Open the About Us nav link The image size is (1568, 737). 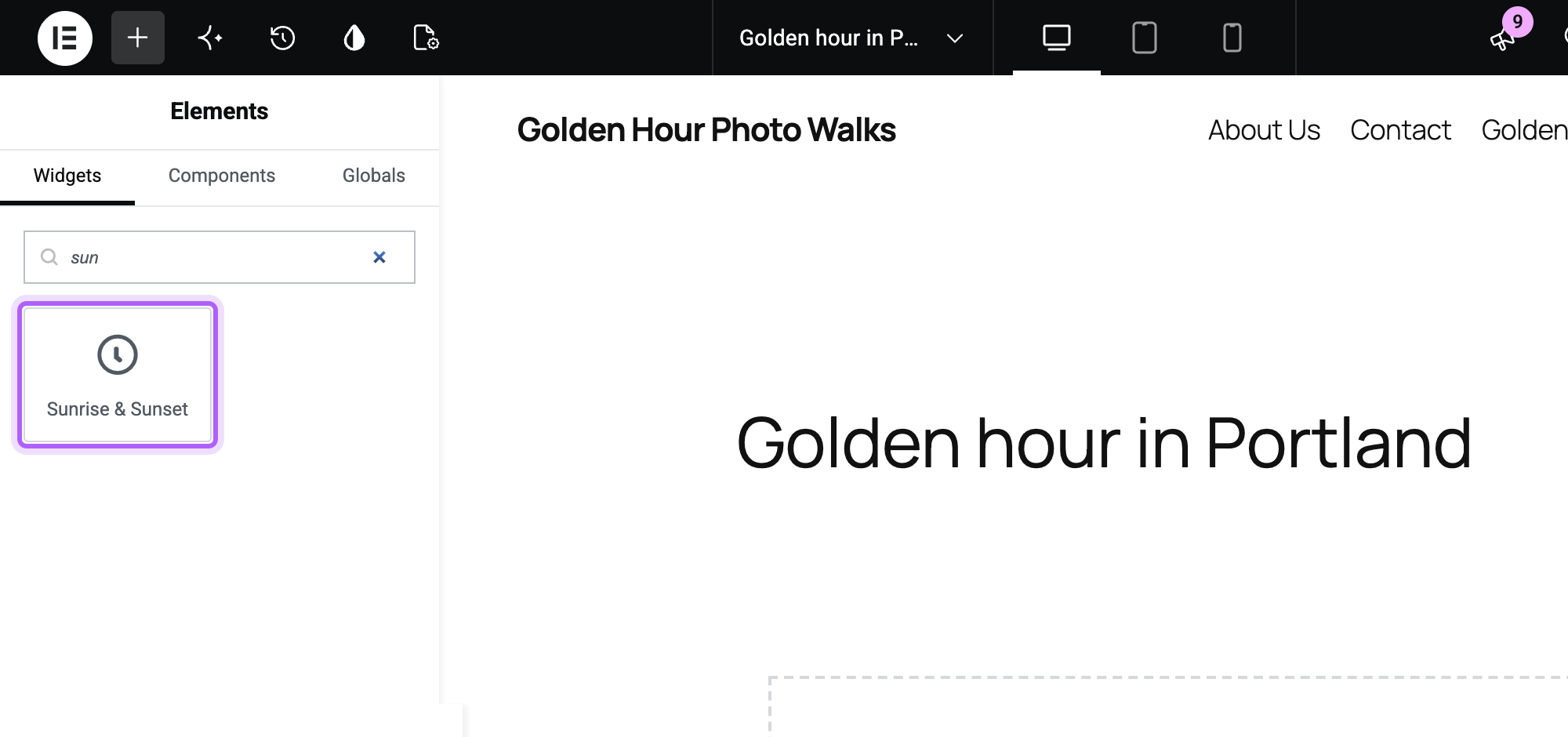(1264, 130)
